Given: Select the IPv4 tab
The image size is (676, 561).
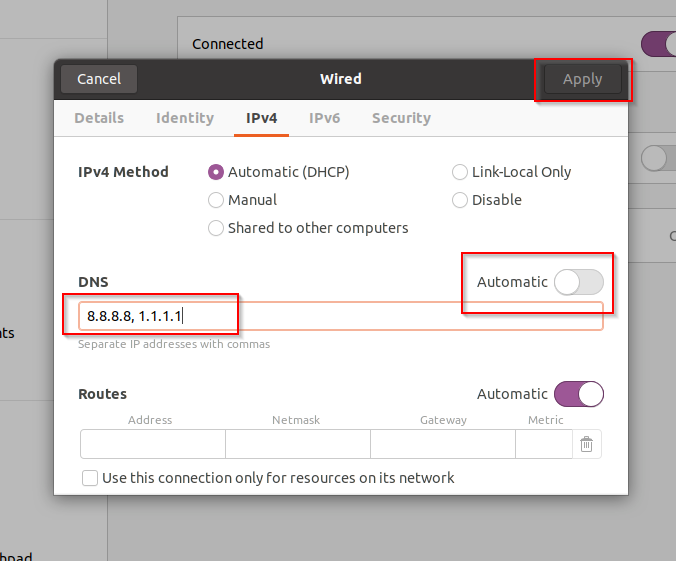Looking at the screenshot, I should tap(262, 118).
